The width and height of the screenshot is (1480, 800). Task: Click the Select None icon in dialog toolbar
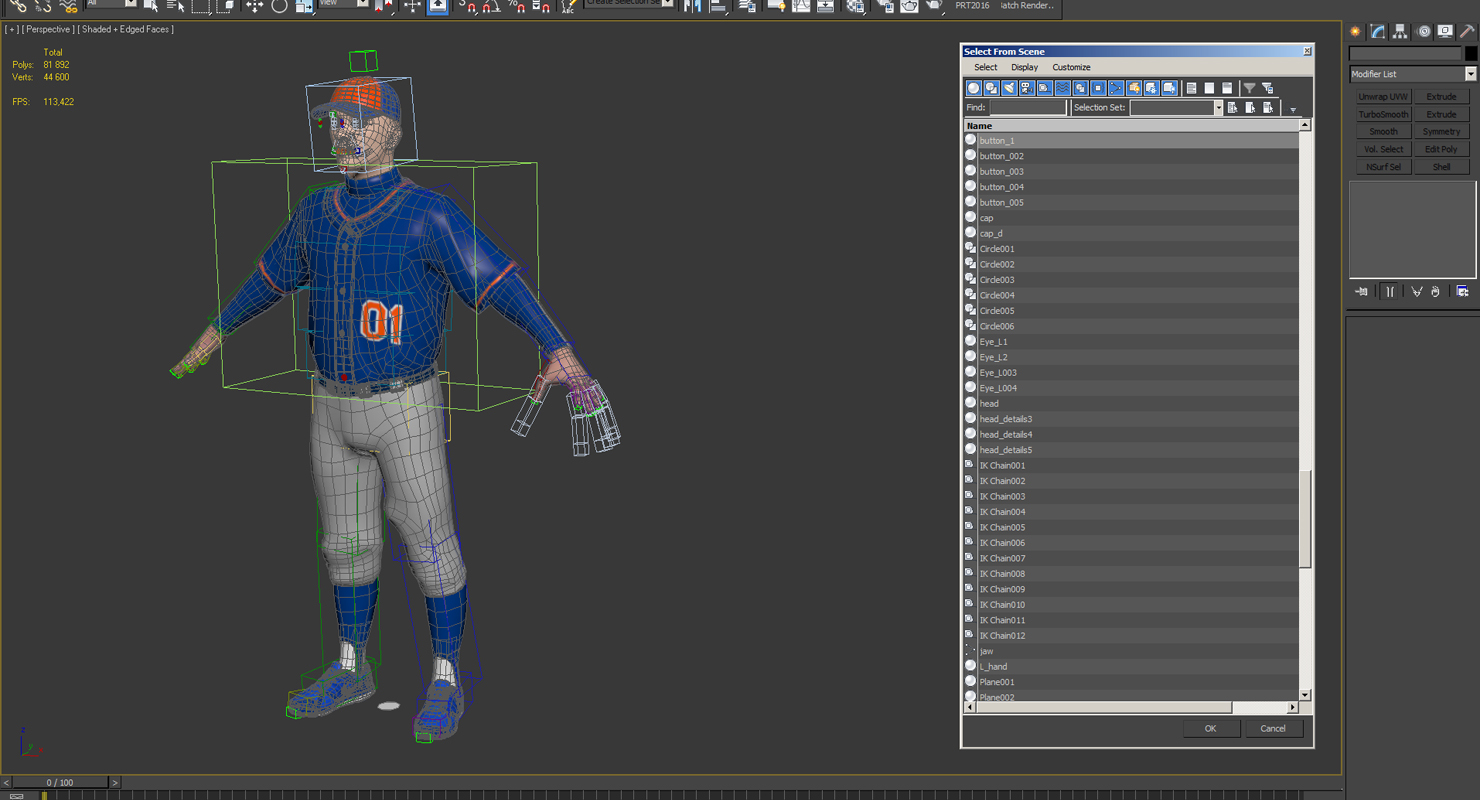1209,88
